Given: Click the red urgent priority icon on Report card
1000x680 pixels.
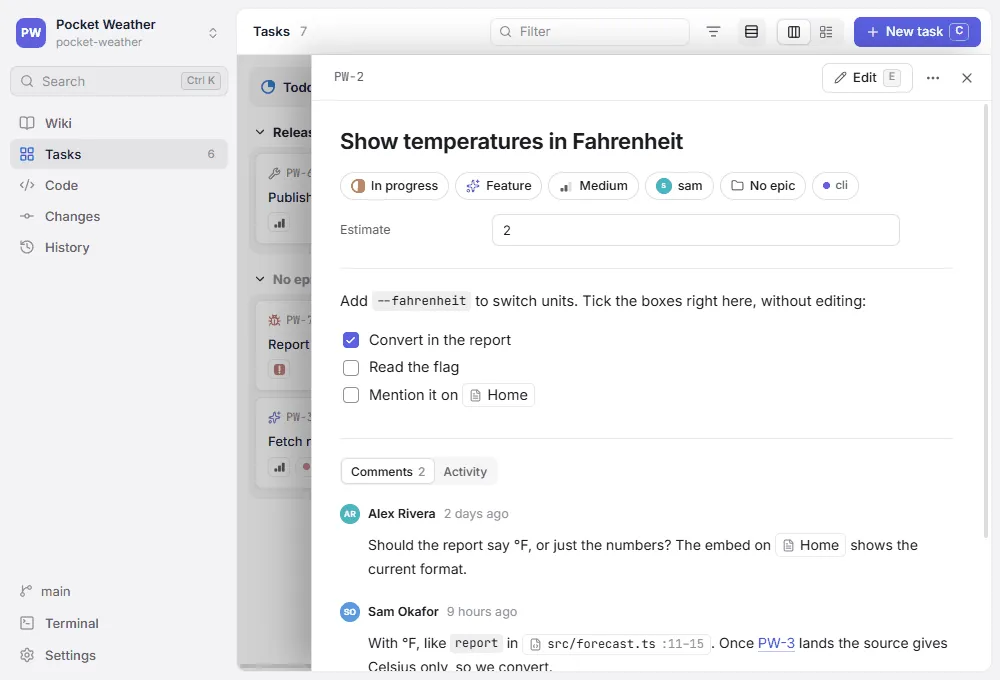Looking at the screenshot, I should click(x=279, y=369).
